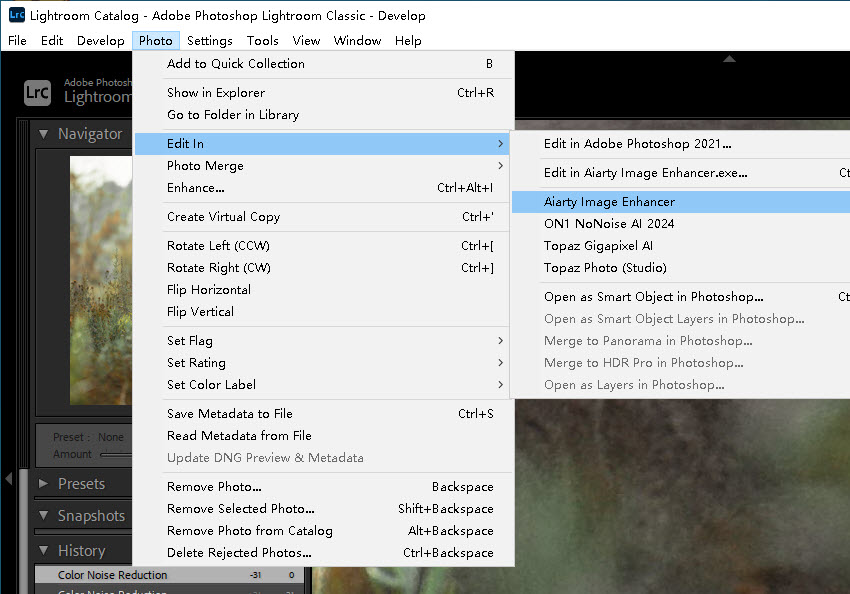Open the File menu
This screenshot has height=594, width=850.
pyautogui.click(x=17, y=41)
